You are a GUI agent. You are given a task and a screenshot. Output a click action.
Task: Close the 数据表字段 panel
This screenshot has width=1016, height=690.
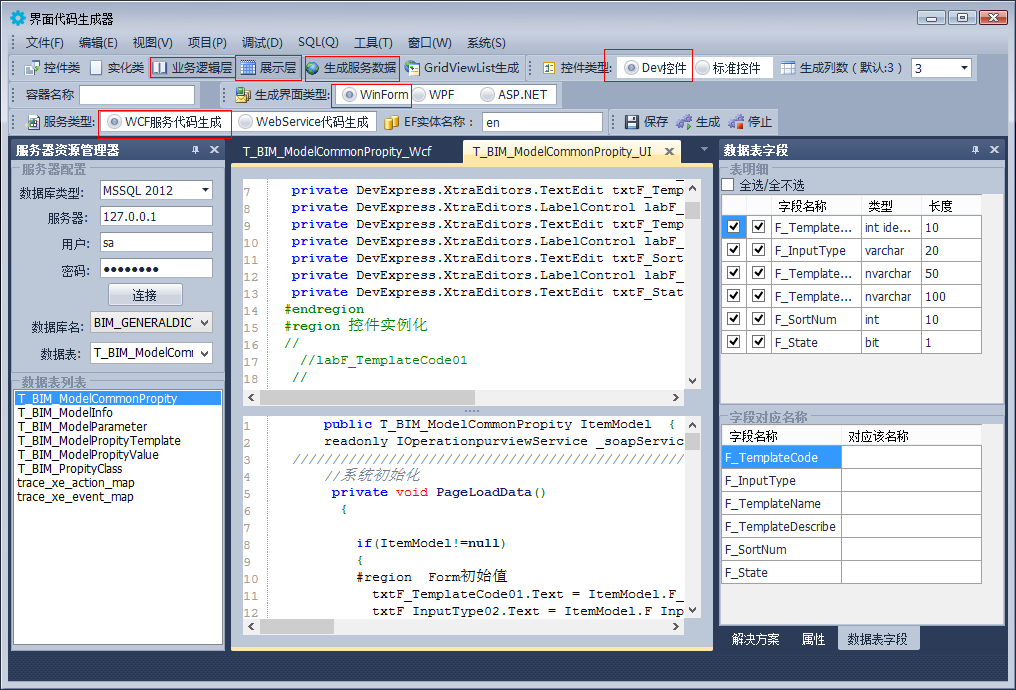click(995, 150)
